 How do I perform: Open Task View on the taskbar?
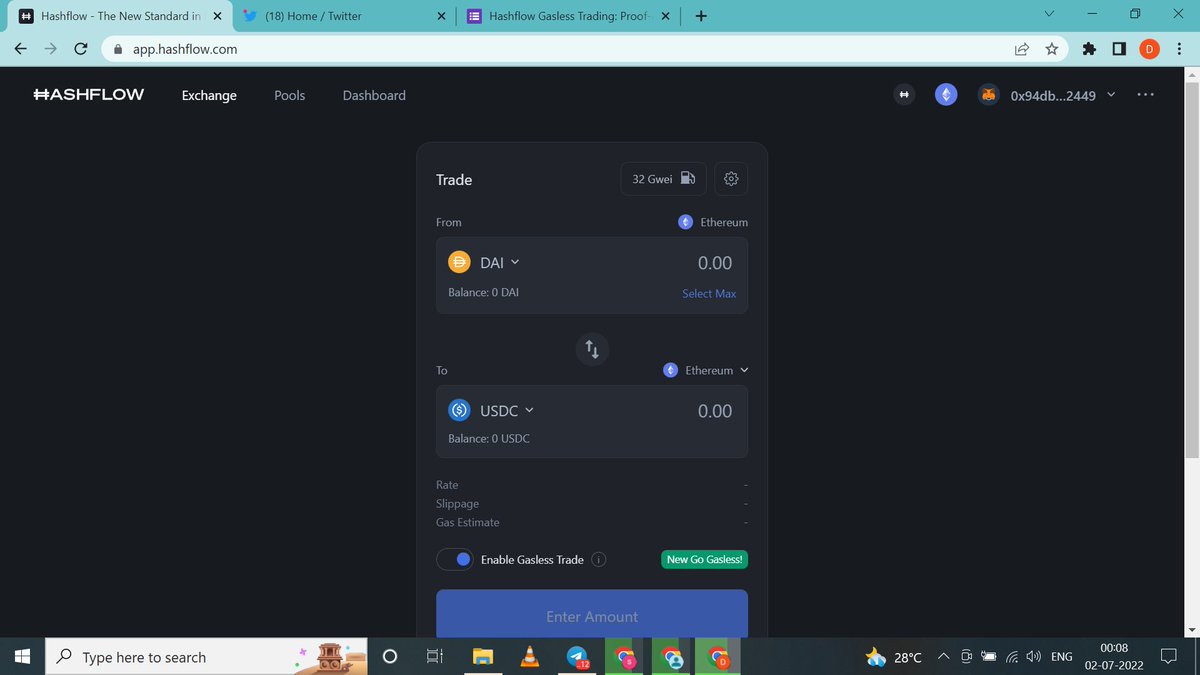click(435, 657)
